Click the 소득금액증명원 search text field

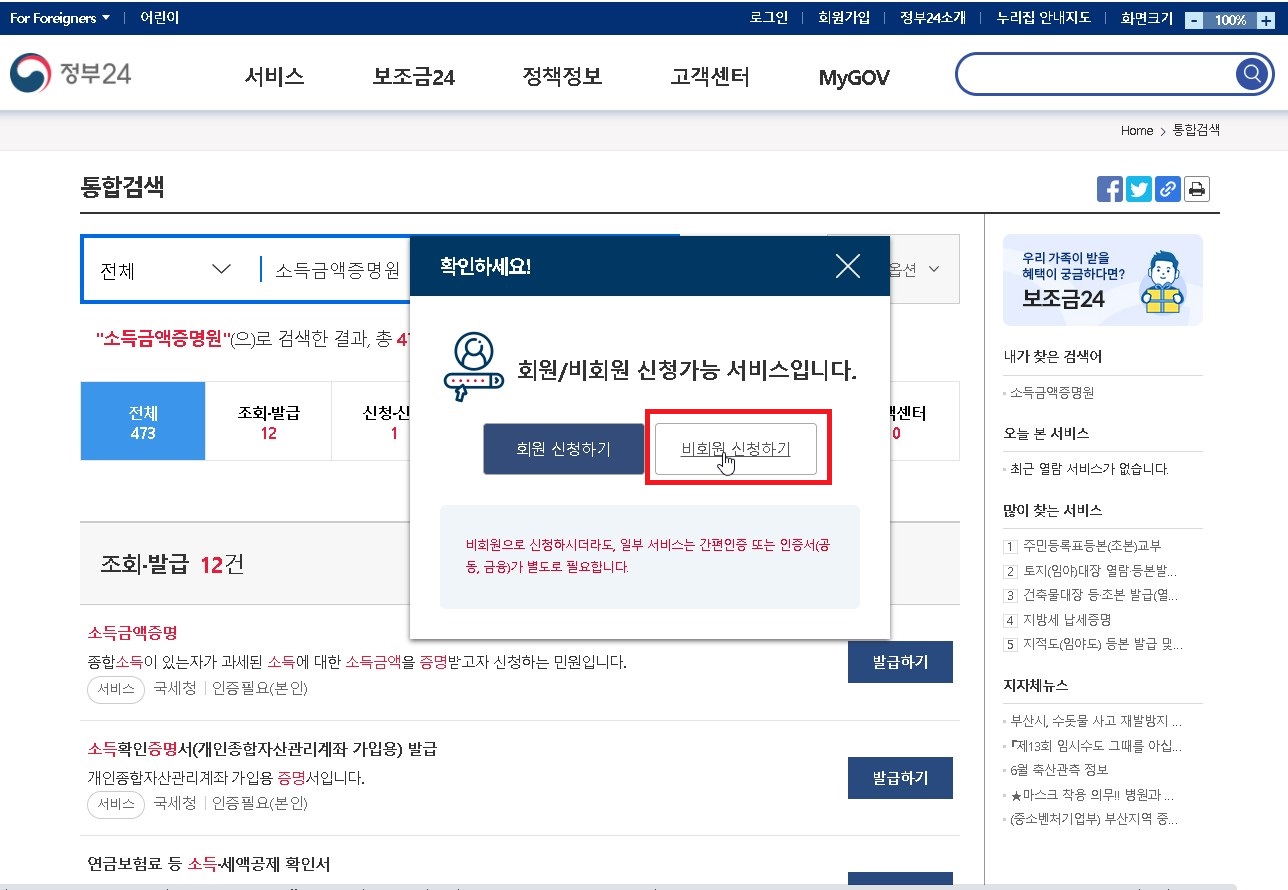(x=340, y=270)
